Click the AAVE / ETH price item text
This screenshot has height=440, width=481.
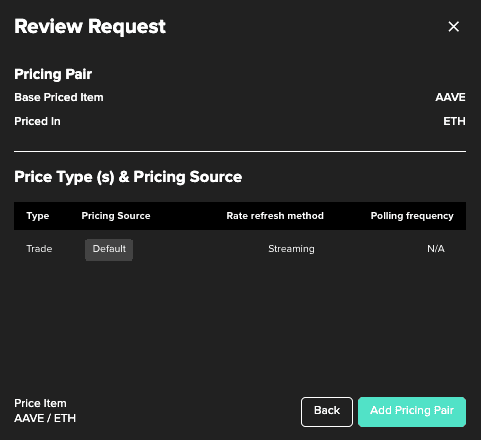[45, 418]
